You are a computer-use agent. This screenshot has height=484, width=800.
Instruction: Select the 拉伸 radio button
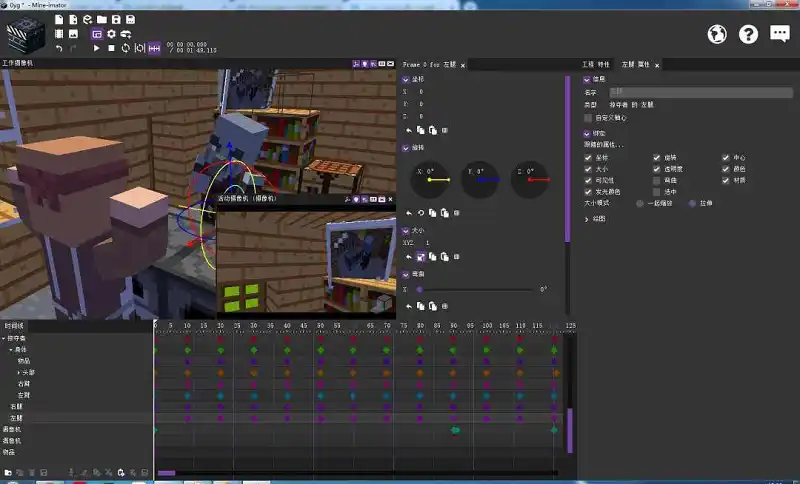point(692,203)
